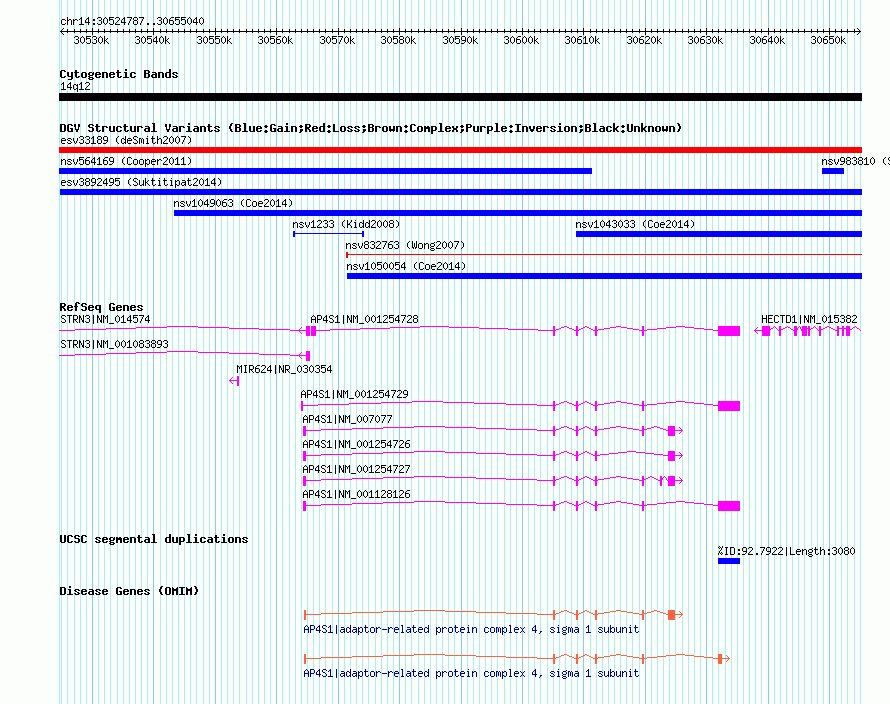Image resolution: width=890 pixels, height=704 pixels.
Task: Open the nsv1233 (Kidd2008) label
Action: (x=346, y=224)
